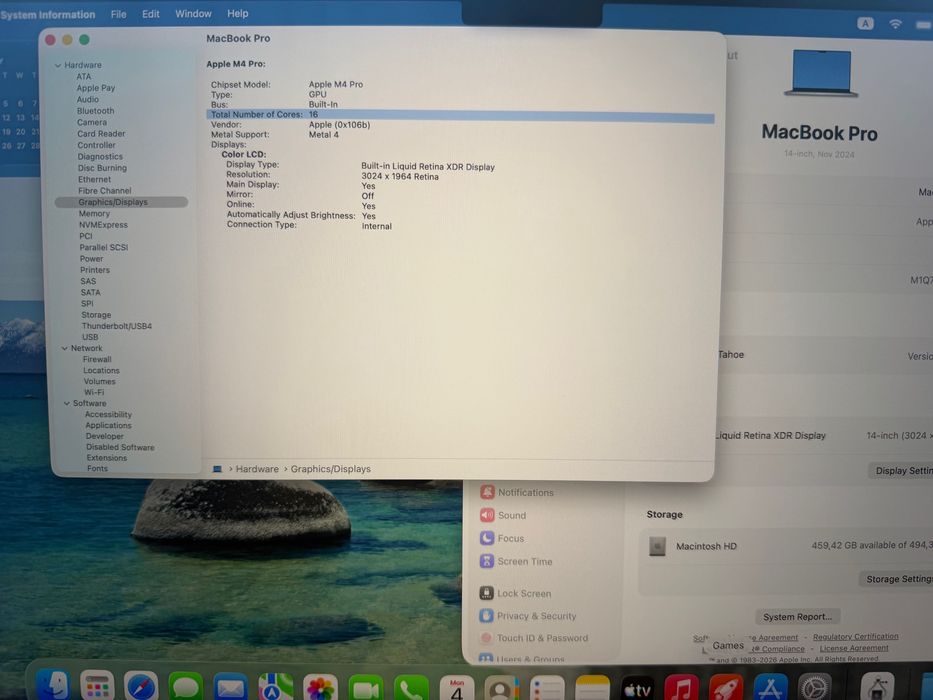Open Apple TV from the dock
The width and height of the screenshot is (933, 700).
click(637, 689)
